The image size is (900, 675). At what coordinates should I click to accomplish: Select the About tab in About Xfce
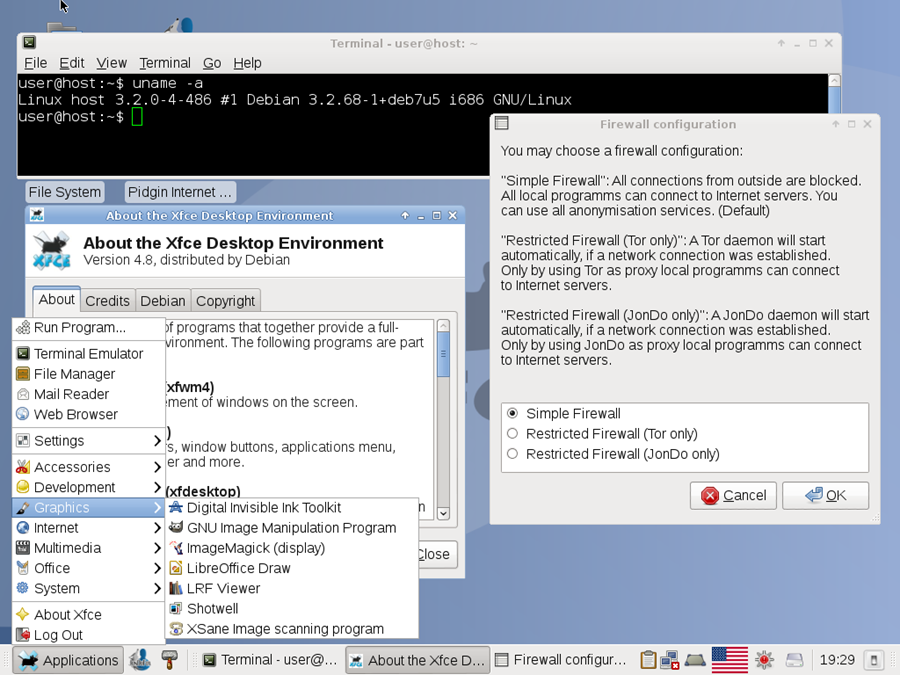coord(56,300)
